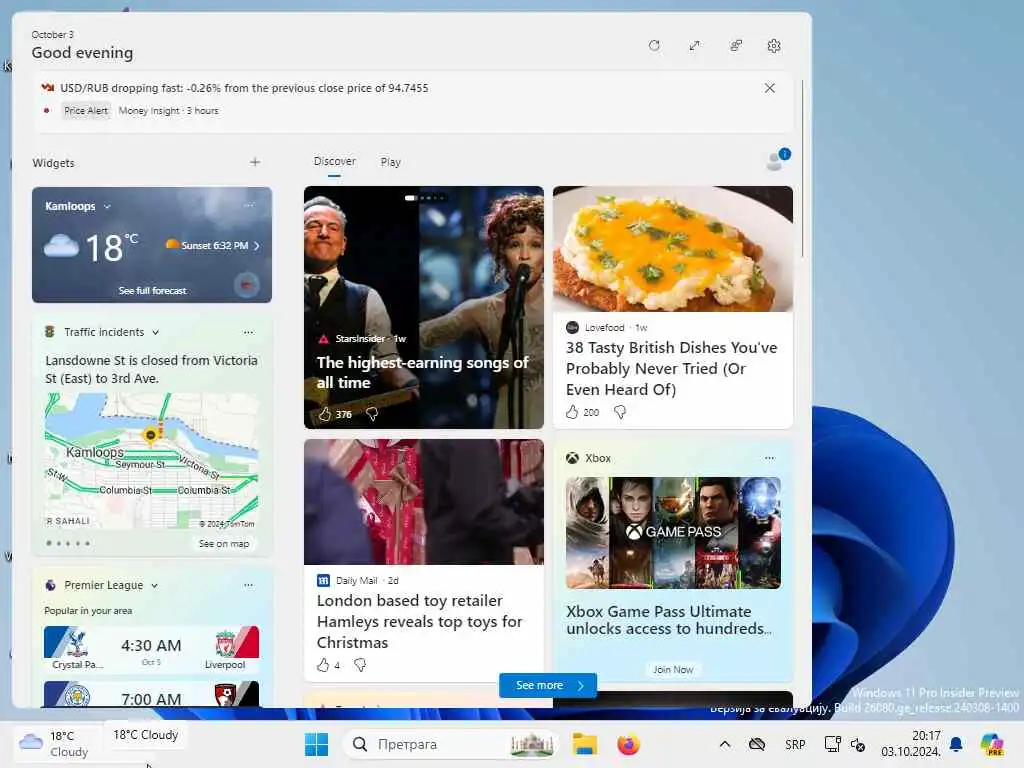Open Crystal Palace vs Liverpool 4:30 AM match
The image size is (1024, 768).
tap(152, 648)
